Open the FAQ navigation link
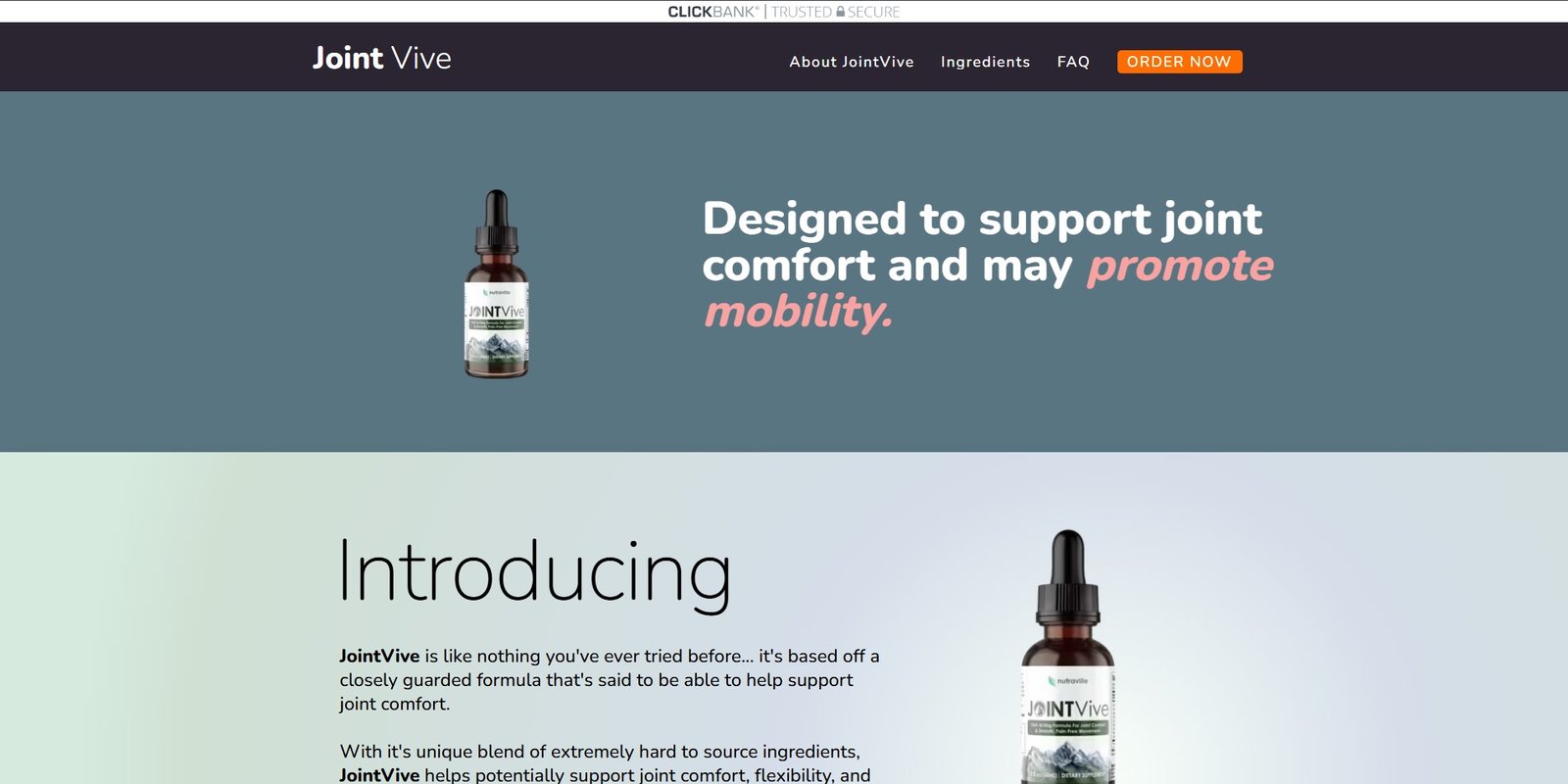This screenshot has width=1568, height=784. [x=1073, y=62]
